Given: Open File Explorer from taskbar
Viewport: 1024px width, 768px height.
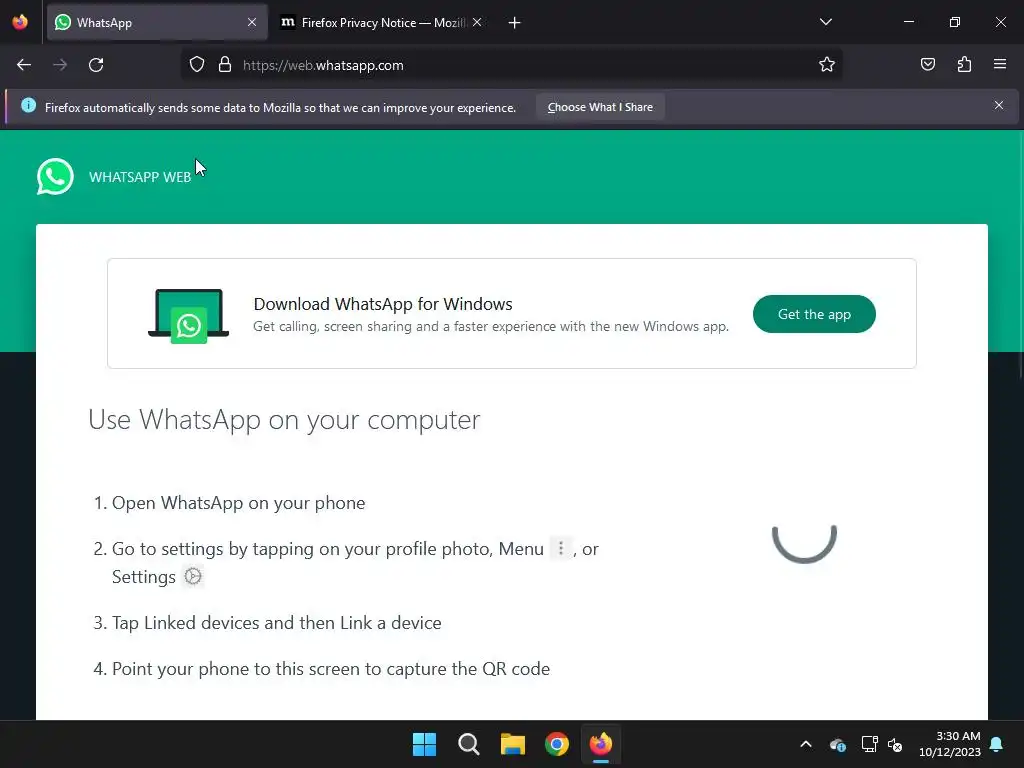Looking at the screenshot, I should click(513, 744).
